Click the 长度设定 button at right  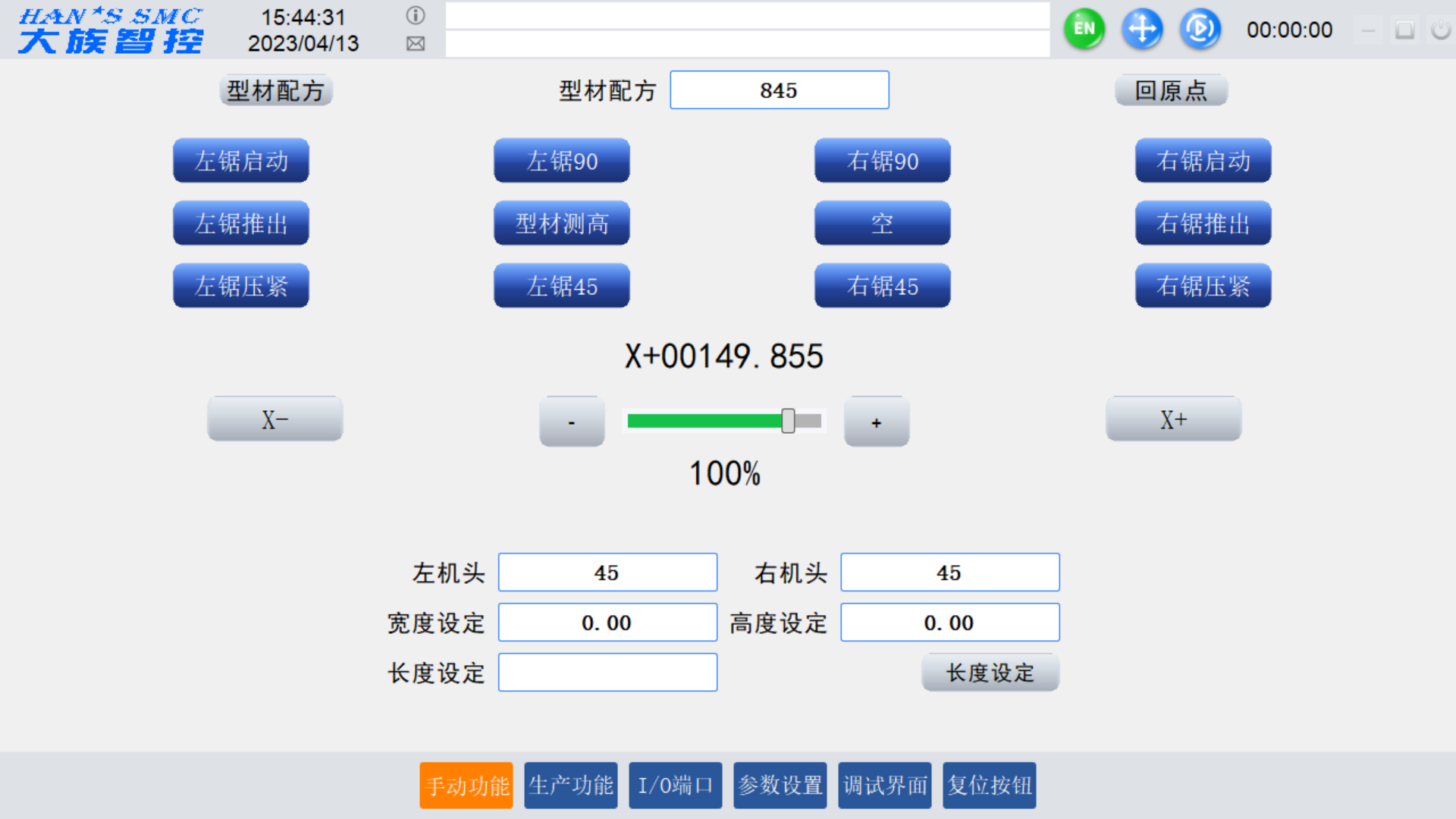[x=990, y=673]
